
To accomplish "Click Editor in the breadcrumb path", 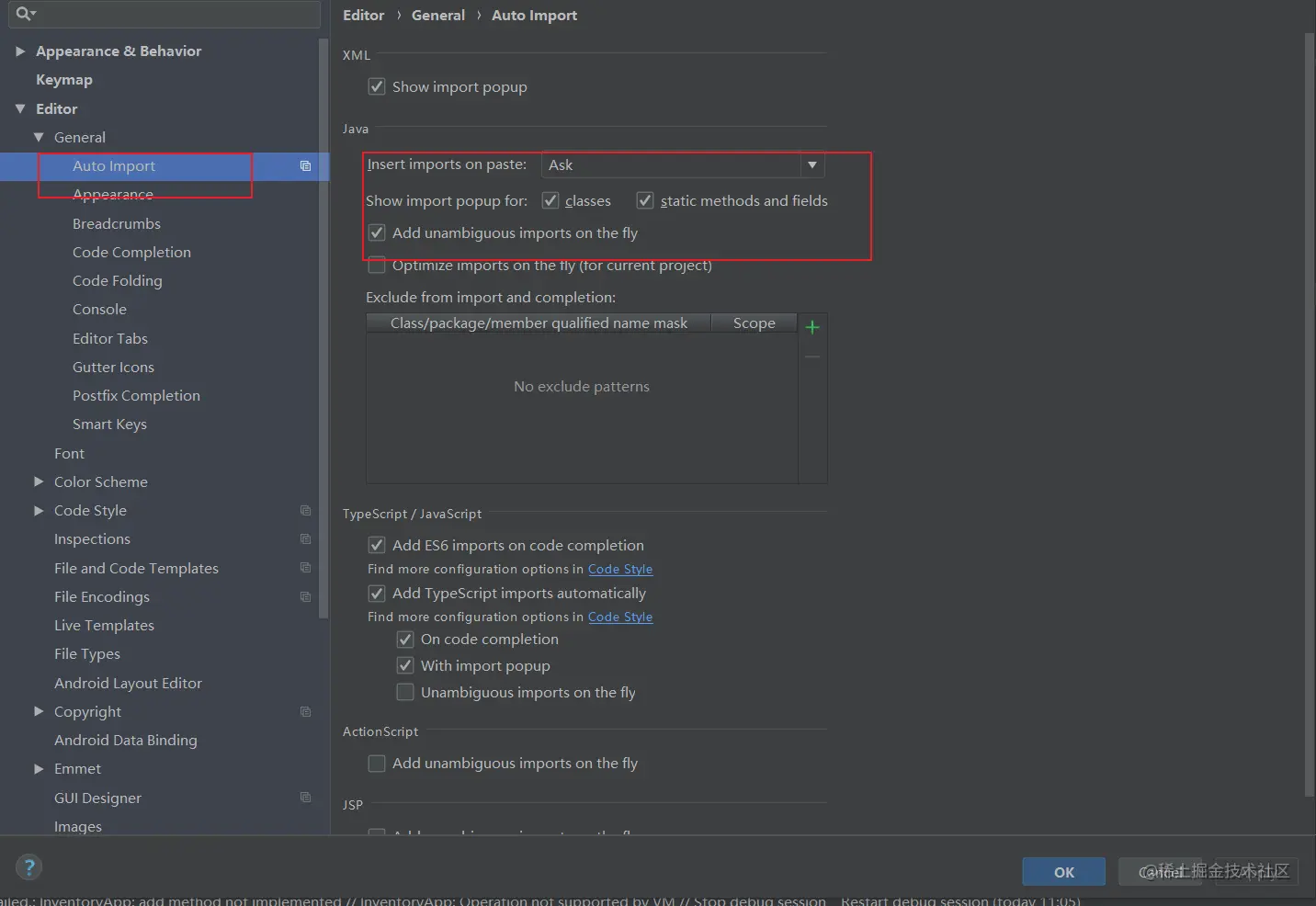I will pyautogui.click(x=364, y=15).
